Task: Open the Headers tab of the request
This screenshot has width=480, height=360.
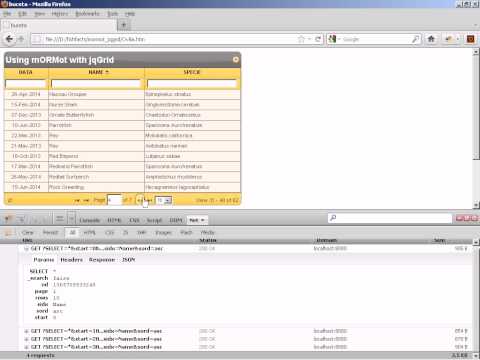Action: 72,260
